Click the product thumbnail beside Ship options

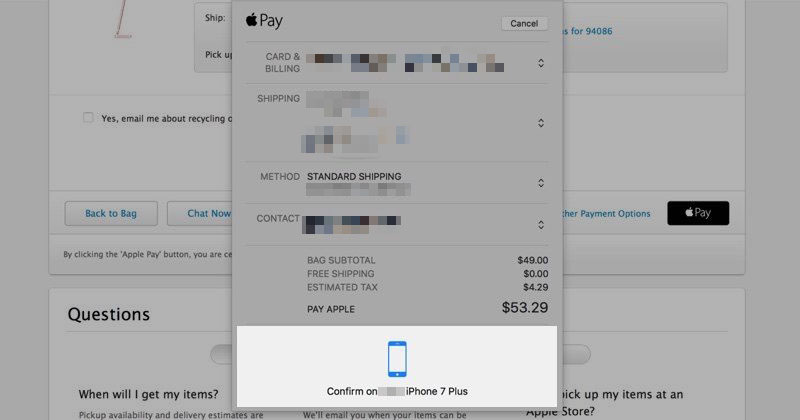click(x=122, y=19)
